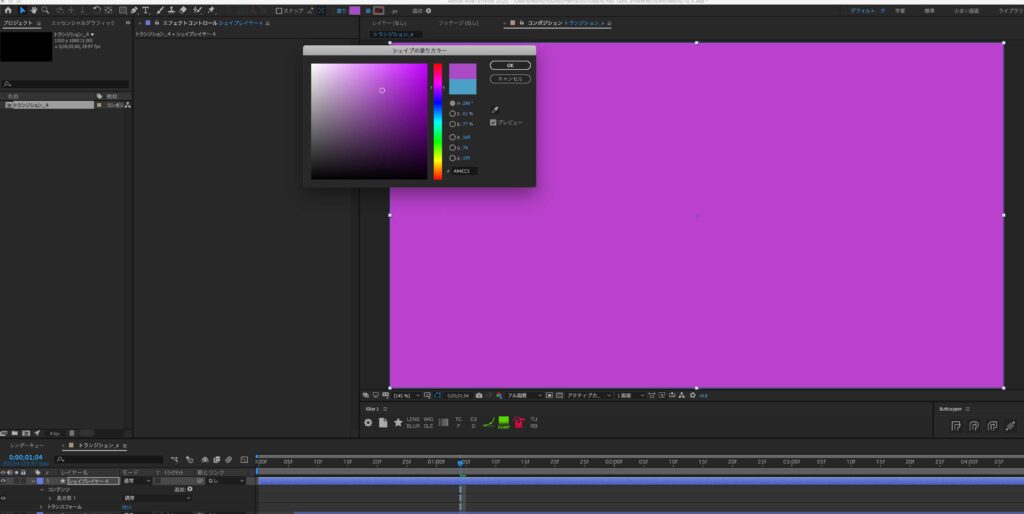Choose the Pen tool
This screenshot has height=514, width=1024.
tap(134, 10)
